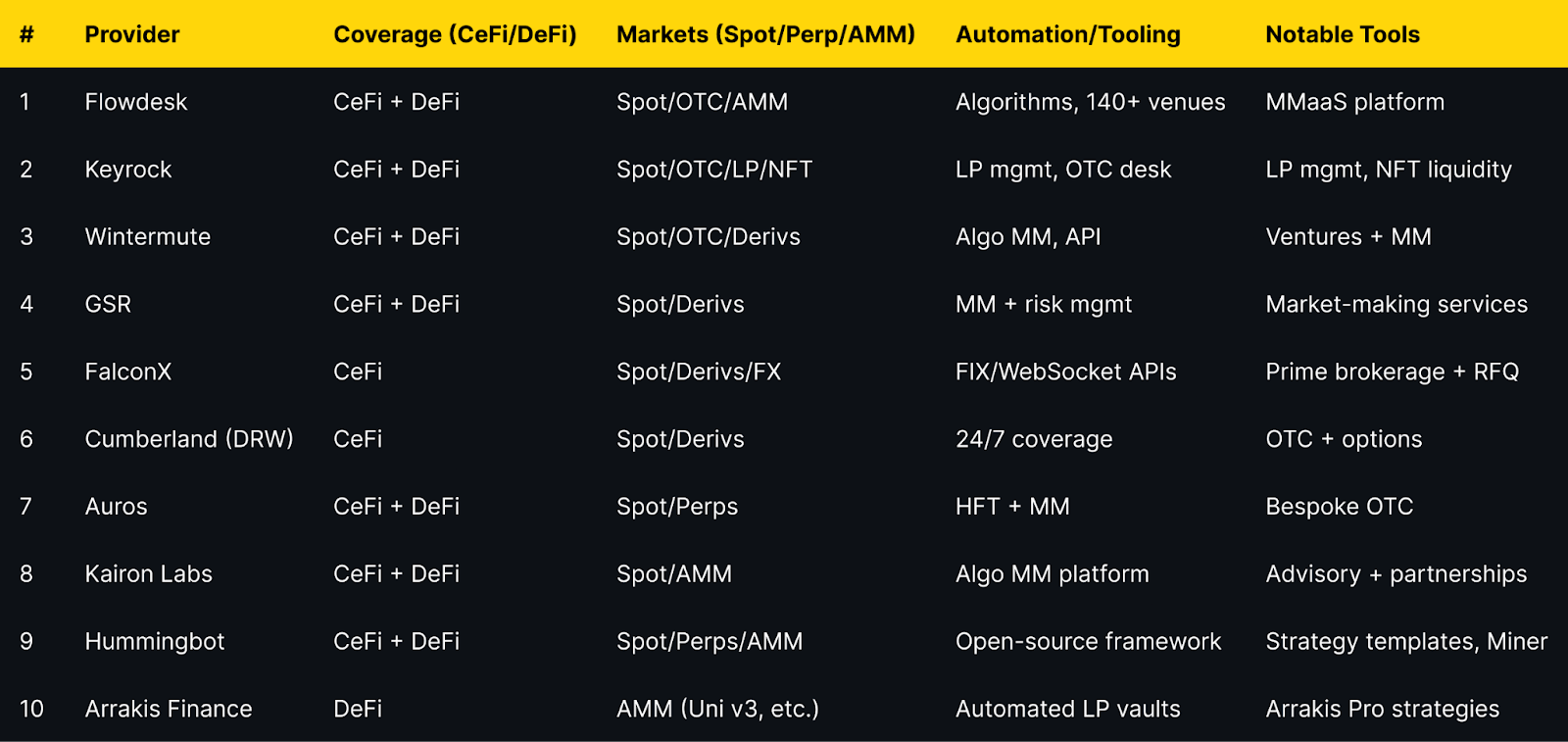The image size is (1568, 742).
Task: Click Arrakis Pro strategies cell
Action: (1383, 710)
